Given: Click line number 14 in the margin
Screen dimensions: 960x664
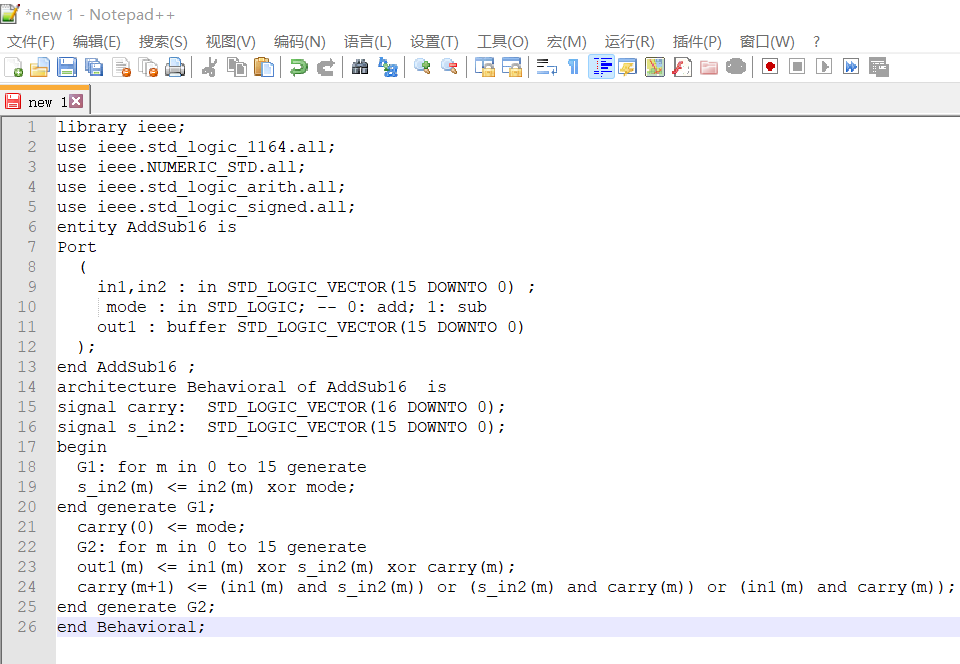Looking at the screenshot, I should pyautogui.click(x=27, y=387).
